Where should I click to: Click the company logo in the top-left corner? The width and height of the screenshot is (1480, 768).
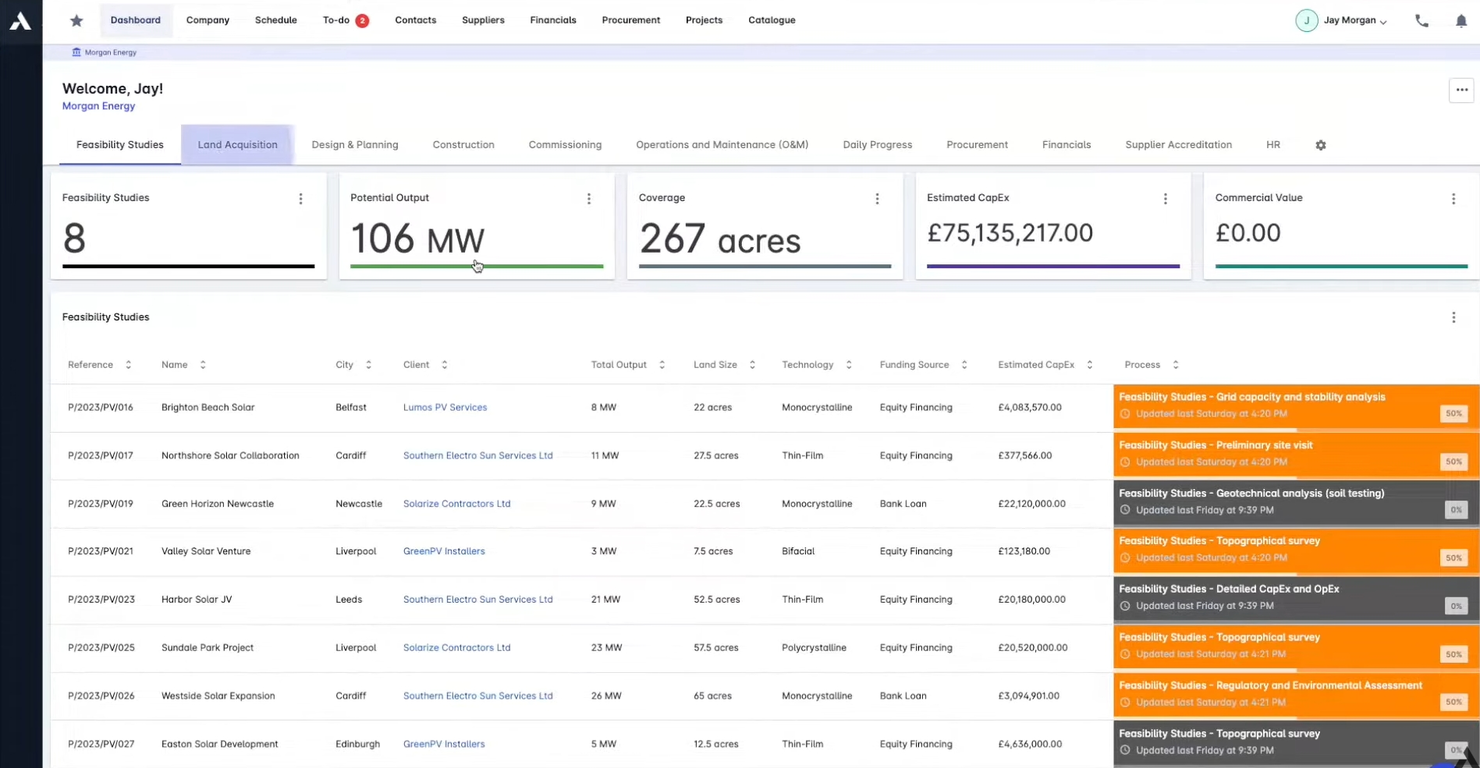(20, 20)
